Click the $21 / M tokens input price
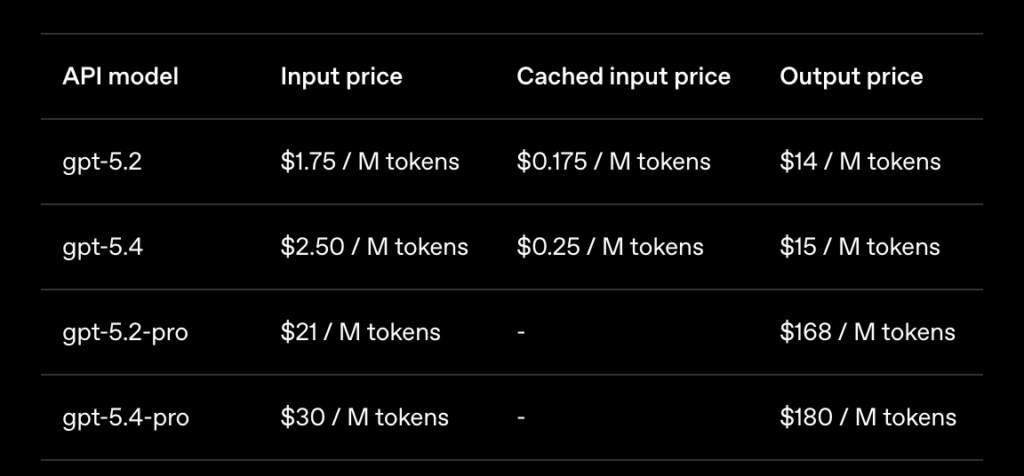 point(360,332)
